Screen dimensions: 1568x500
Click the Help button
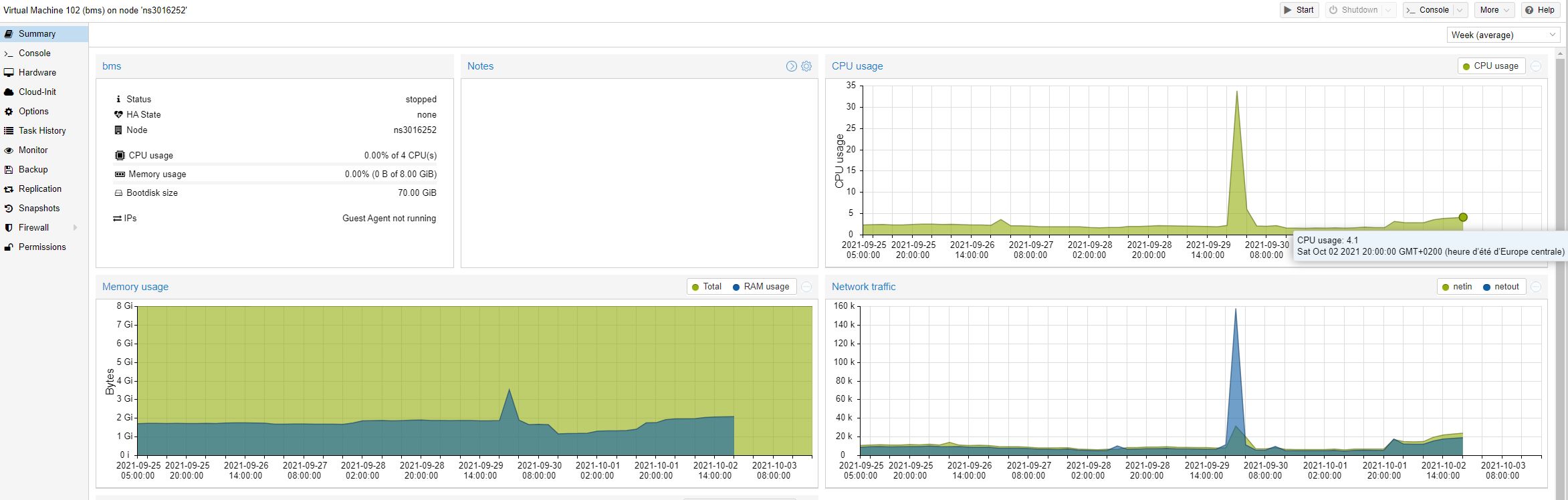click(x=1540, y=10)
